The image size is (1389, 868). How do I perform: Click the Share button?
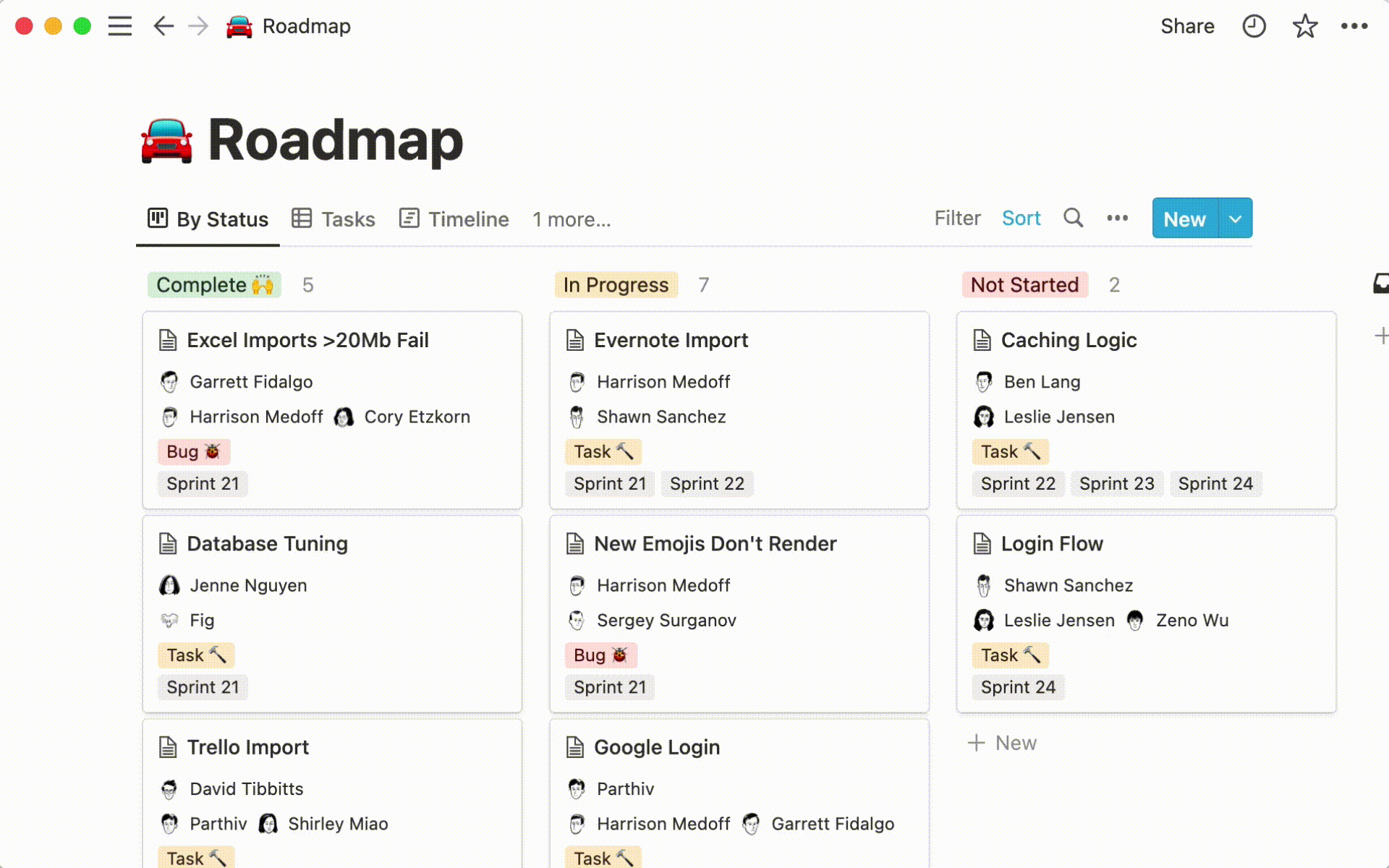pyautogui.click(x=1187, y=27)
